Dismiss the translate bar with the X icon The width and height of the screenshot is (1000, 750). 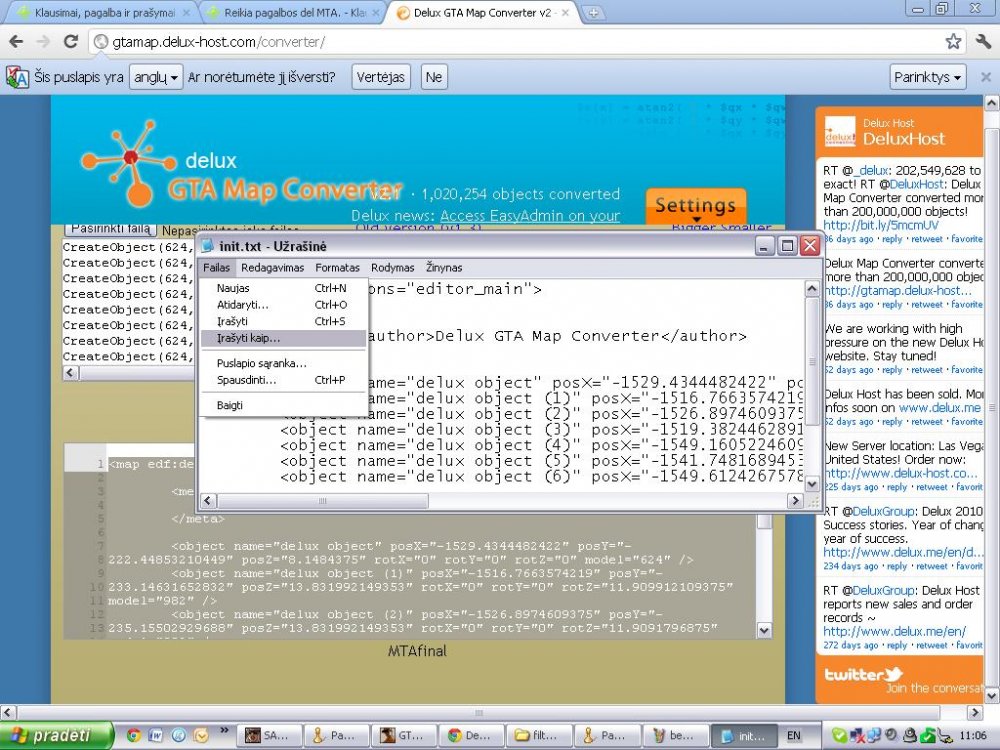click(x=985, y=77)
